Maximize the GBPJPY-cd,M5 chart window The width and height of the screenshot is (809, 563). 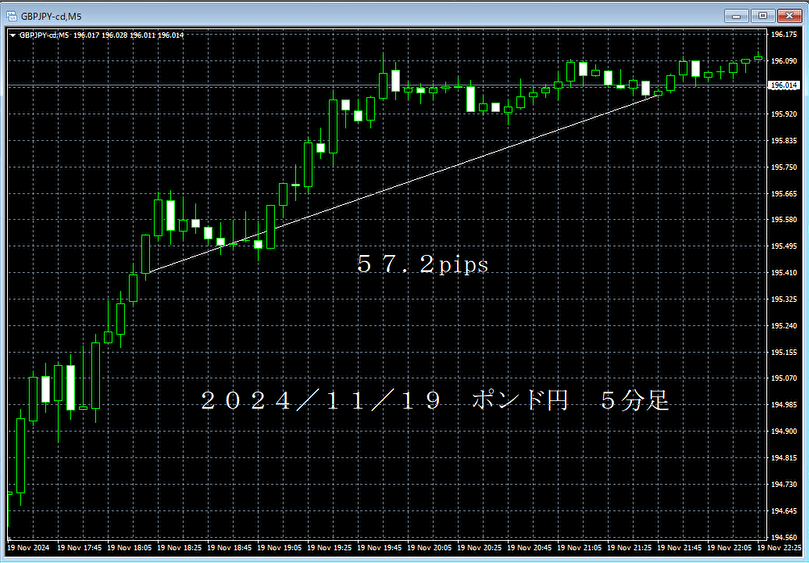pos(763,15)
